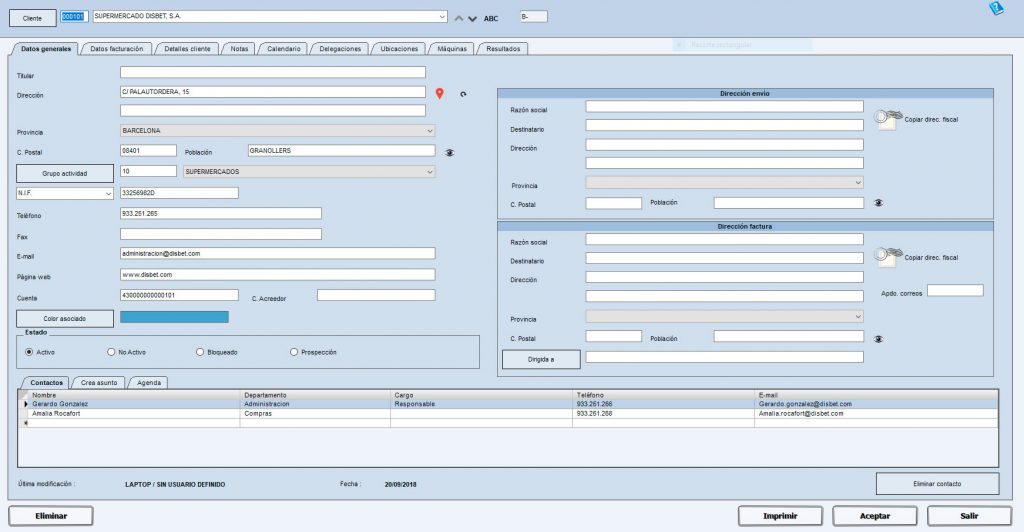The width and height of the screenshot is (1024, 532).
Task: Click the Amalia.rocafort@disbet.com email cell
Action: [x=876, y=414]
